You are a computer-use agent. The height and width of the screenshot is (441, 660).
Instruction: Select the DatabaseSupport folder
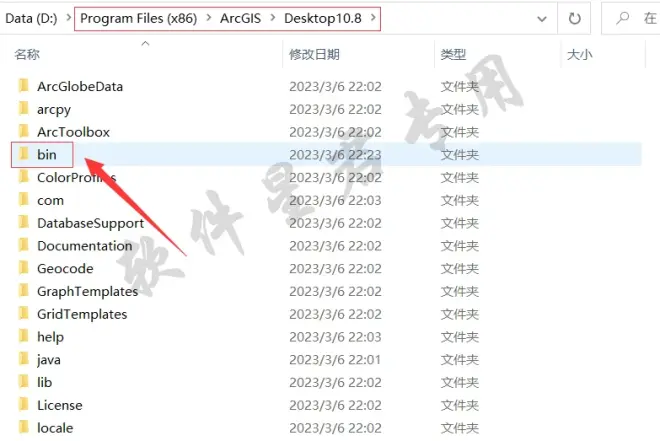pyautogui.click(x=90, y=223)
